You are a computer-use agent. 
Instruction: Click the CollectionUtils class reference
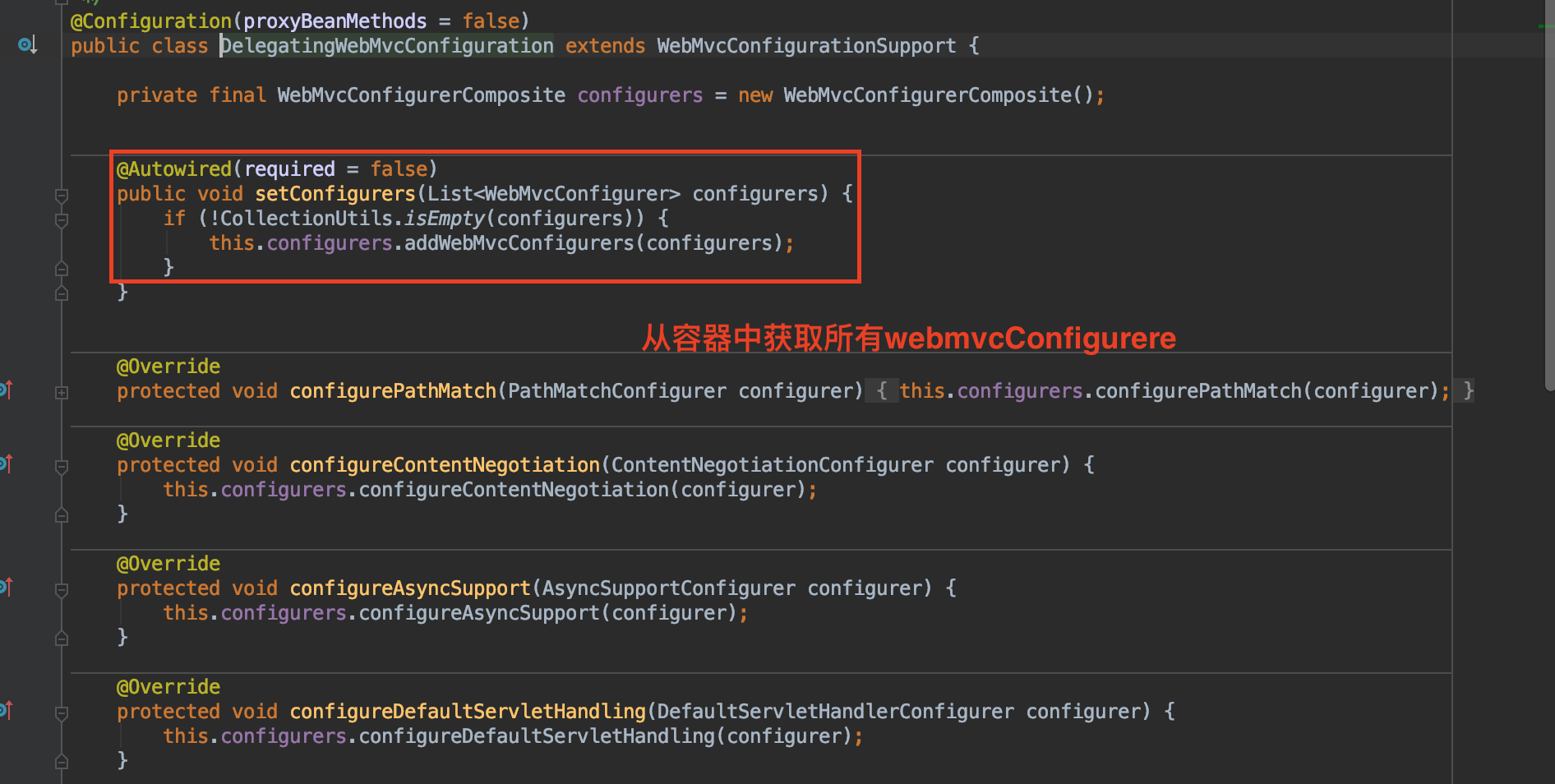click(307, 218)
